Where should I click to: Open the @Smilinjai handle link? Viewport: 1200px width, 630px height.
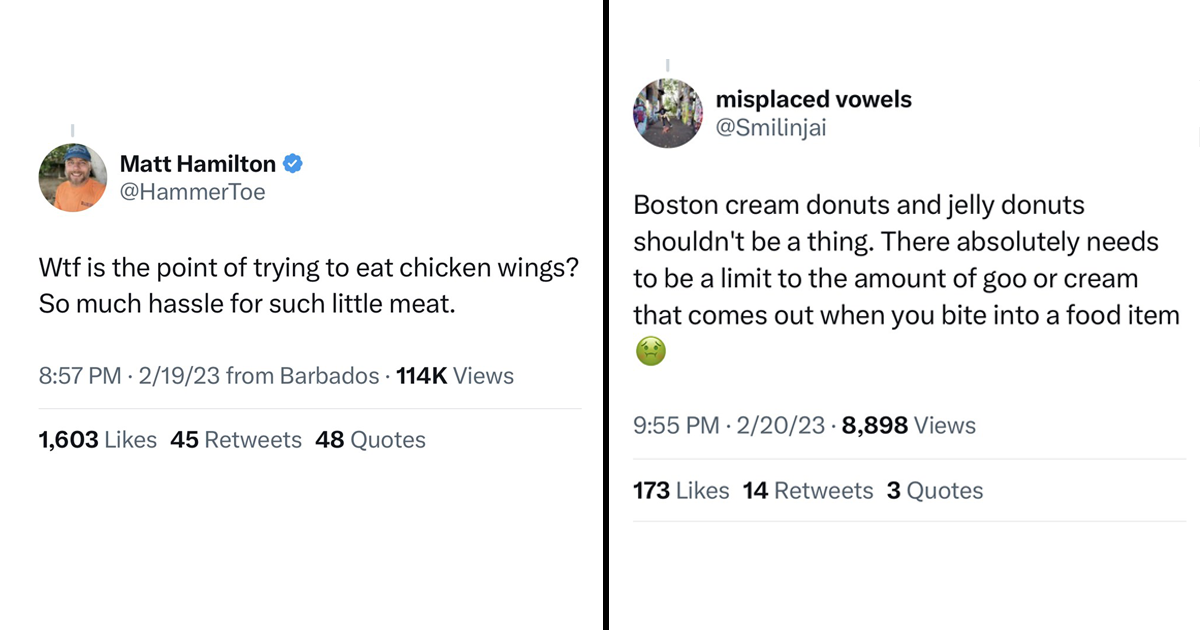pos(772,127)
